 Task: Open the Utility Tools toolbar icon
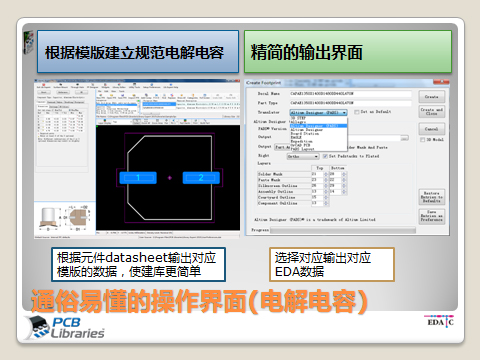click(x=134, y=85)
